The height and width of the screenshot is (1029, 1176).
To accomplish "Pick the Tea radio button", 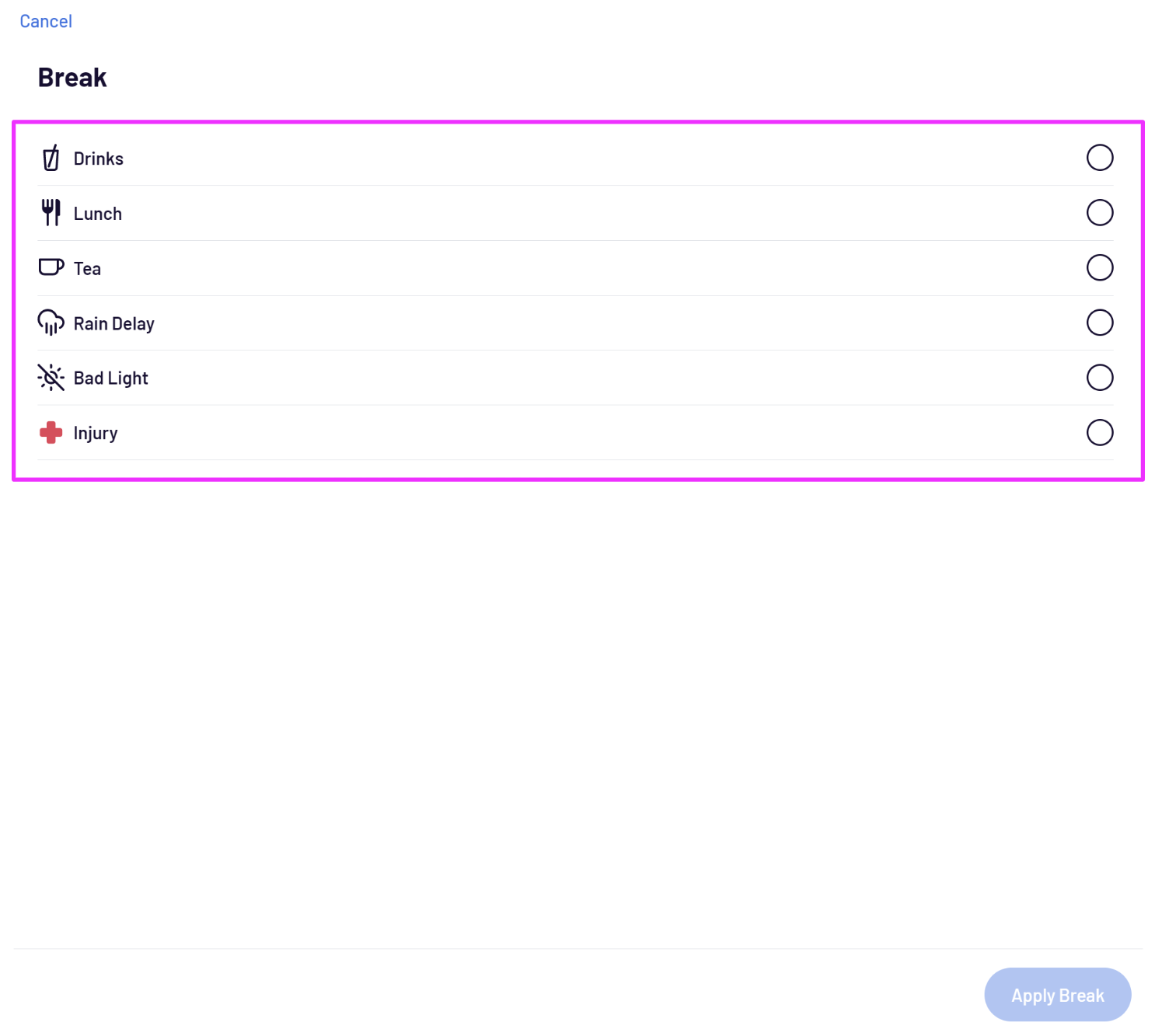I will click(x=1099, y=267).
